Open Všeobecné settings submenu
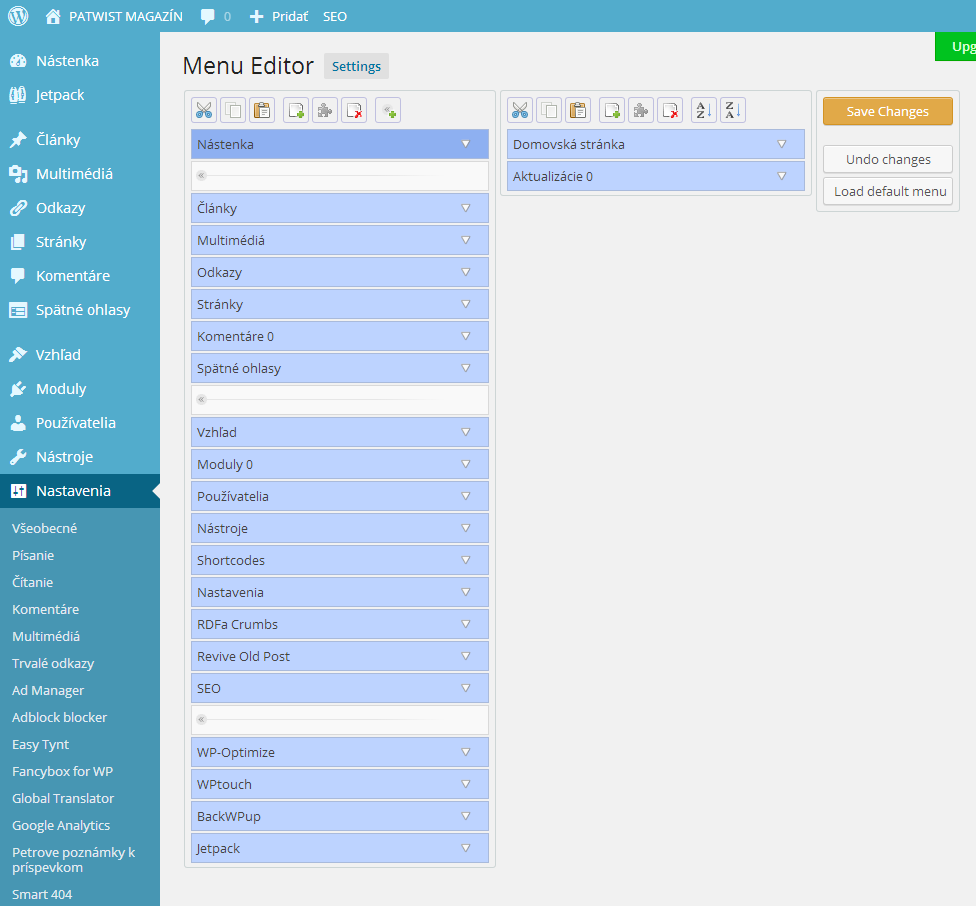 (x=44, y=528)
